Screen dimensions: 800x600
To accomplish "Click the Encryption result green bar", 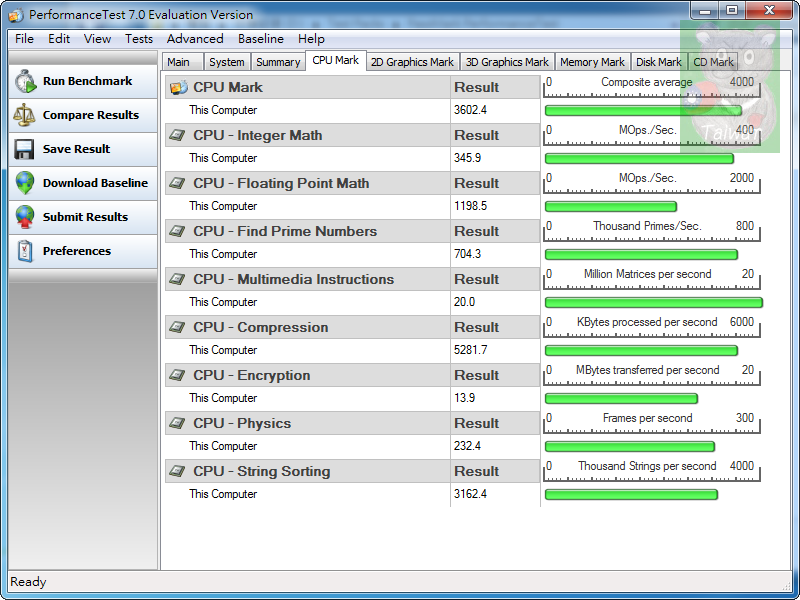I will [621, 398].
